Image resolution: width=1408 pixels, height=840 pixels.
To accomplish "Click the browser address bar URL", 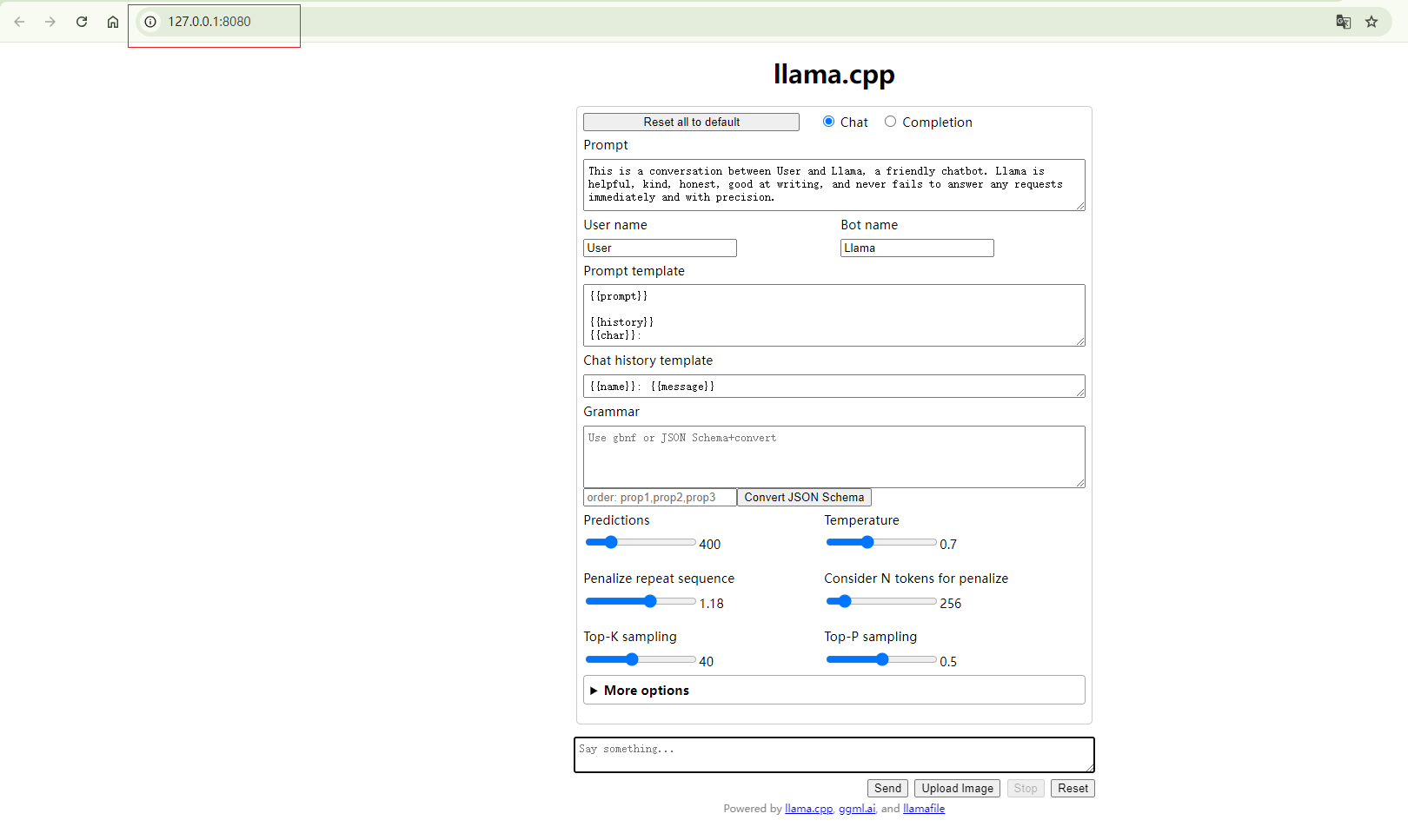I will (x=209, y=22).
